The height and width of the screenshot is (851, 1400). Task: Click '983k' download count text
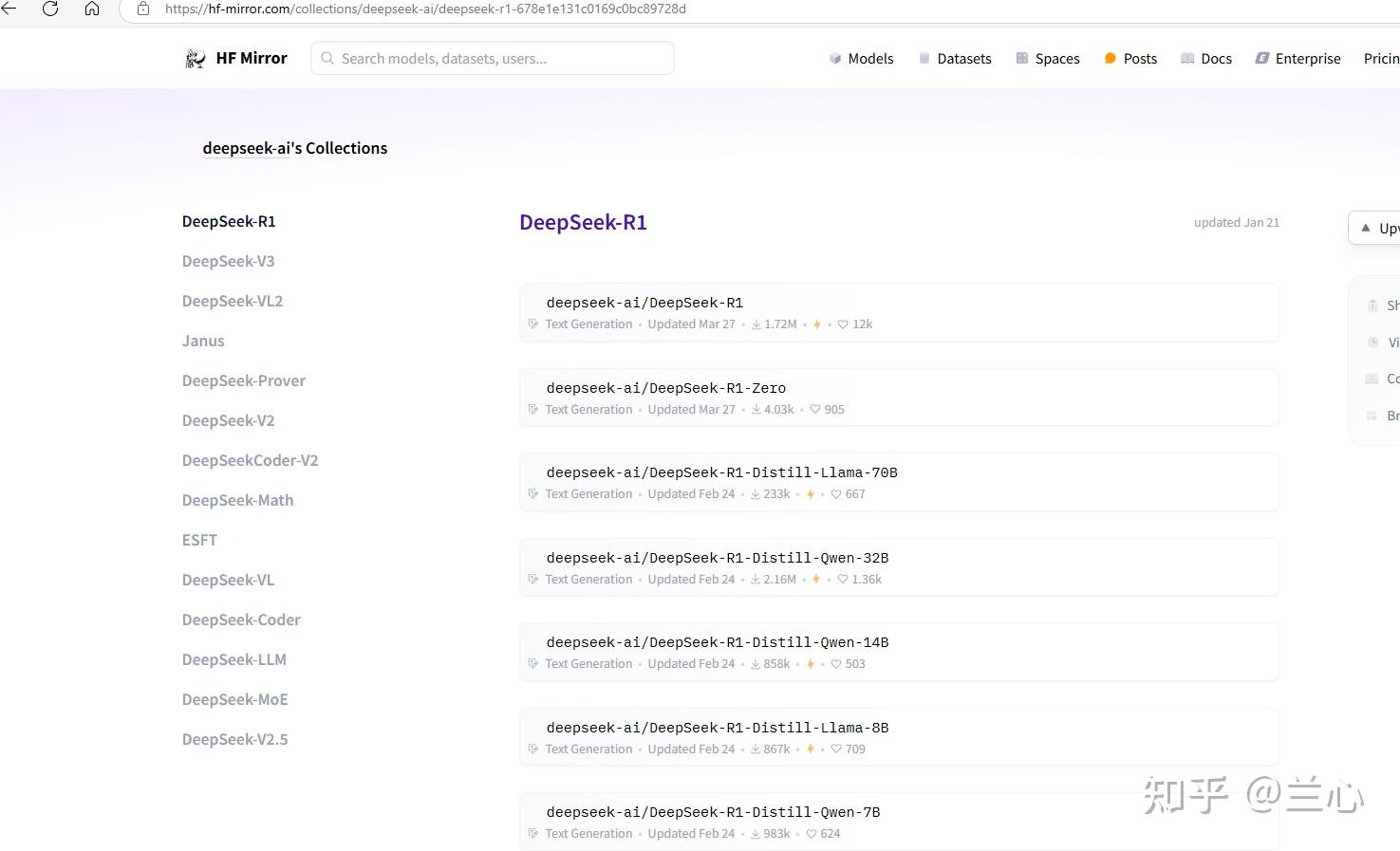coord(776,834)
